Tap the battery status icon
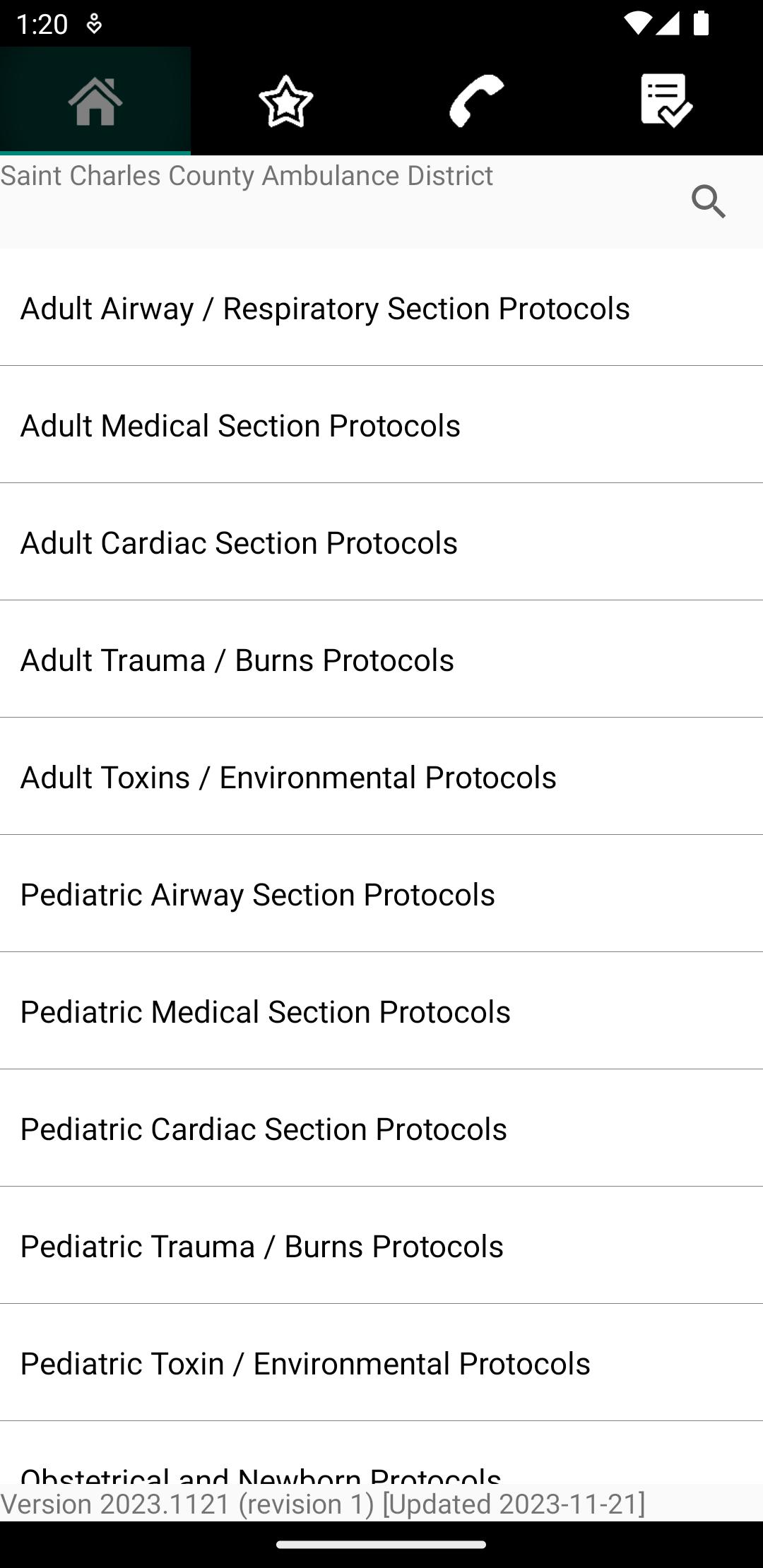Viewport: 763px width, 1568px height. click(701, 25)
